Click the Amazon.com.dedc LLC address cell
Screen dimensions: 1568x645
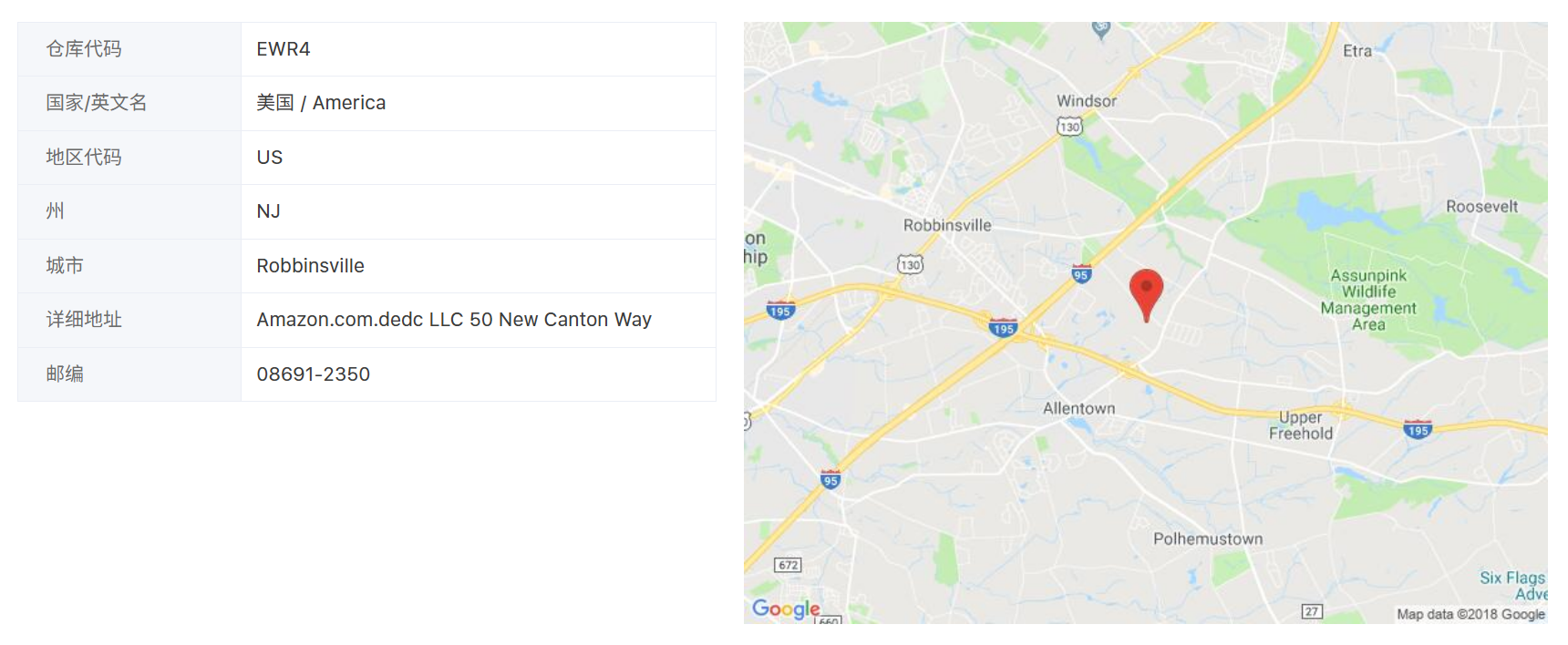coord(453,320)
